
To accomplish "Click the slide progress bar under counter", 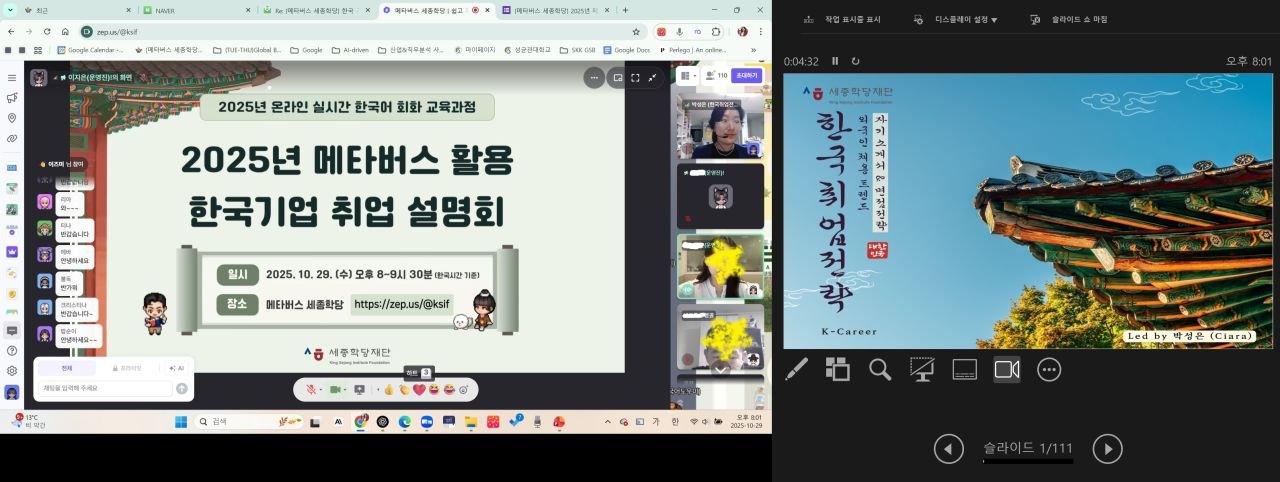I will pyautogui.click(x=1028, y=462).
